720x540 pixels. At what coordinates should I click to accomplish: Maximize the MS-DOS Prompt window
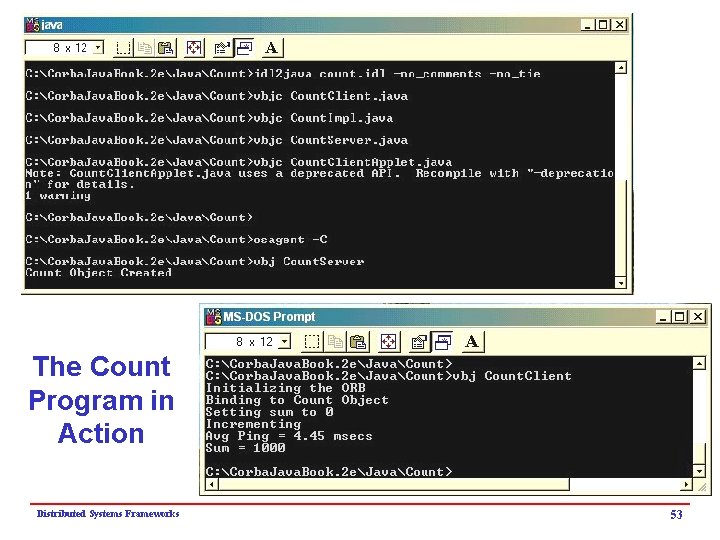(680, 317)
